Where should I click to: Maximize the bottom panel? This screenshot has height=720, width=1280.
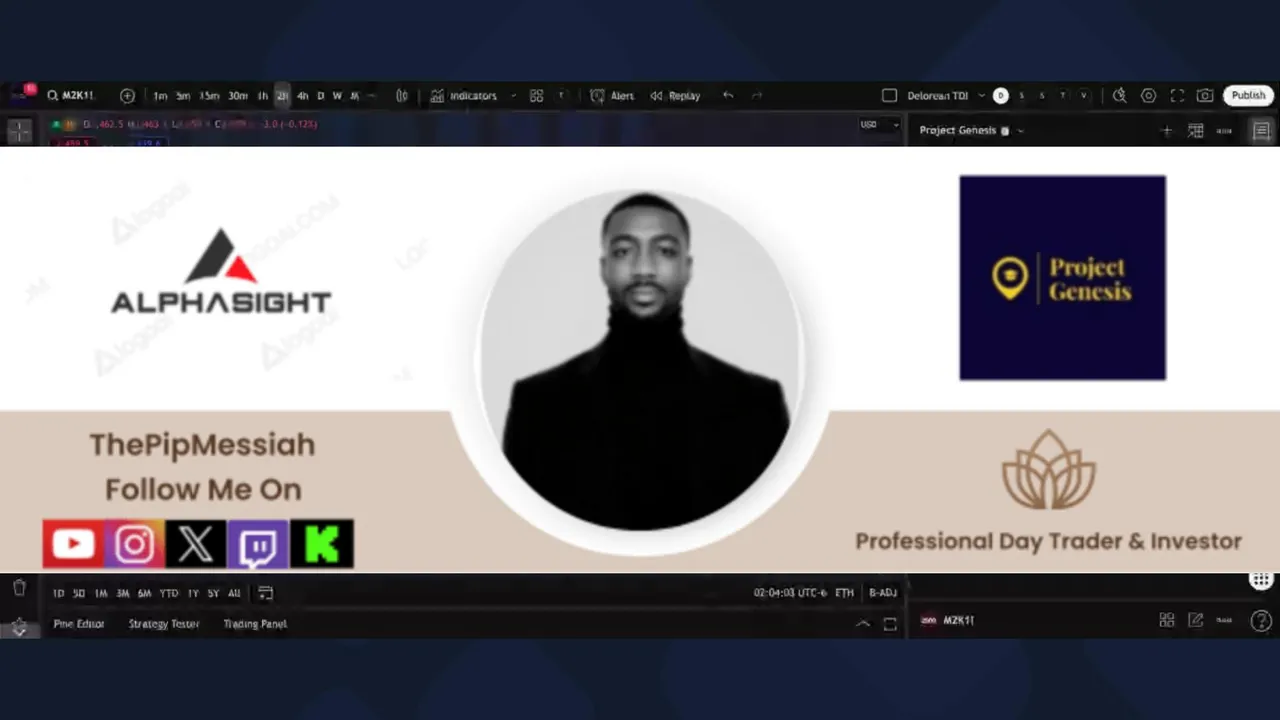(890, 624)
